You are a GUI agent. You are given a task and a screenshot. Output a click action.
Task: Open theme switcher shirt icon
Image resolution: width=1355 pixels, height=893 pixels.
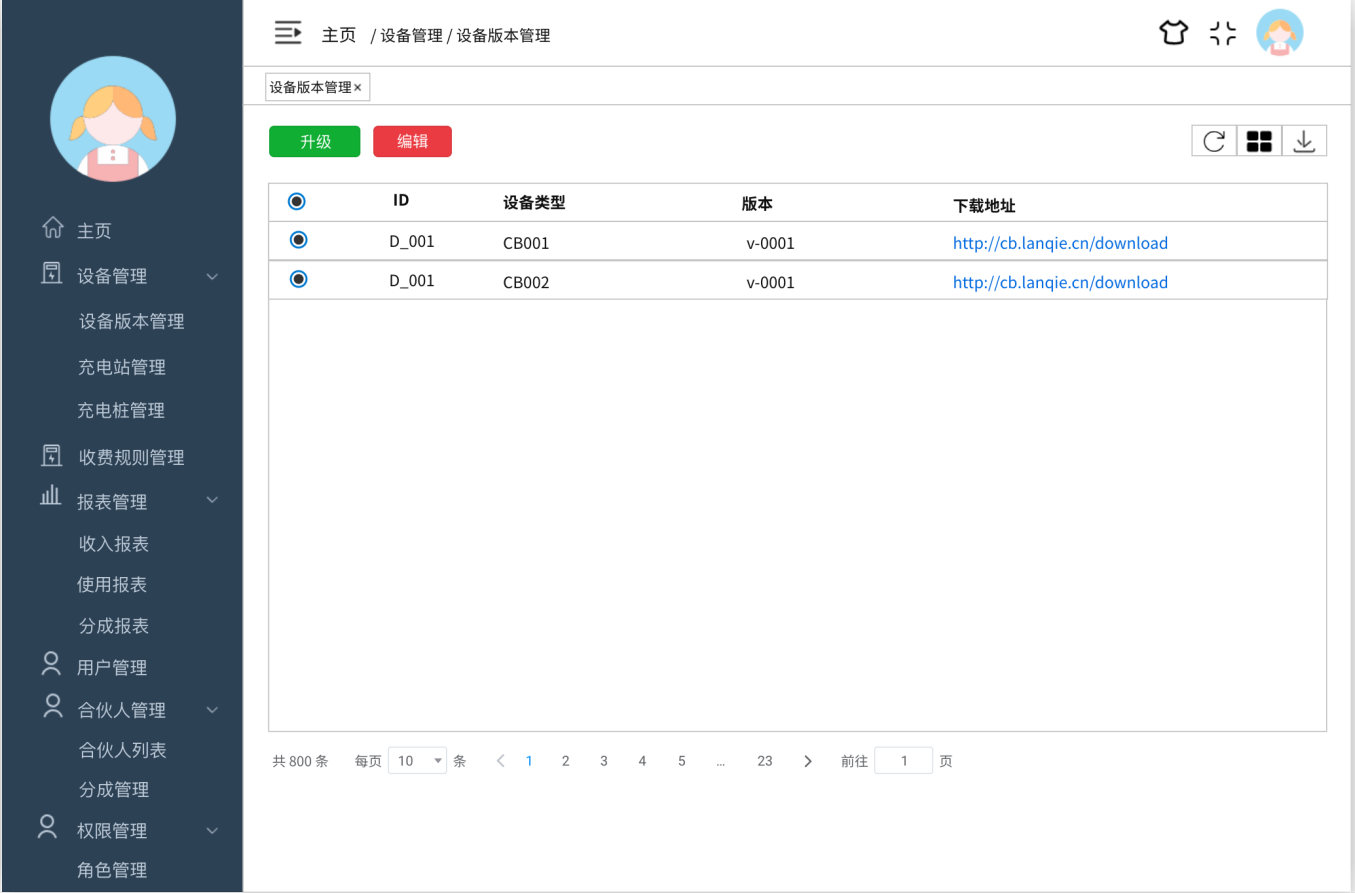pos(1173,33)
